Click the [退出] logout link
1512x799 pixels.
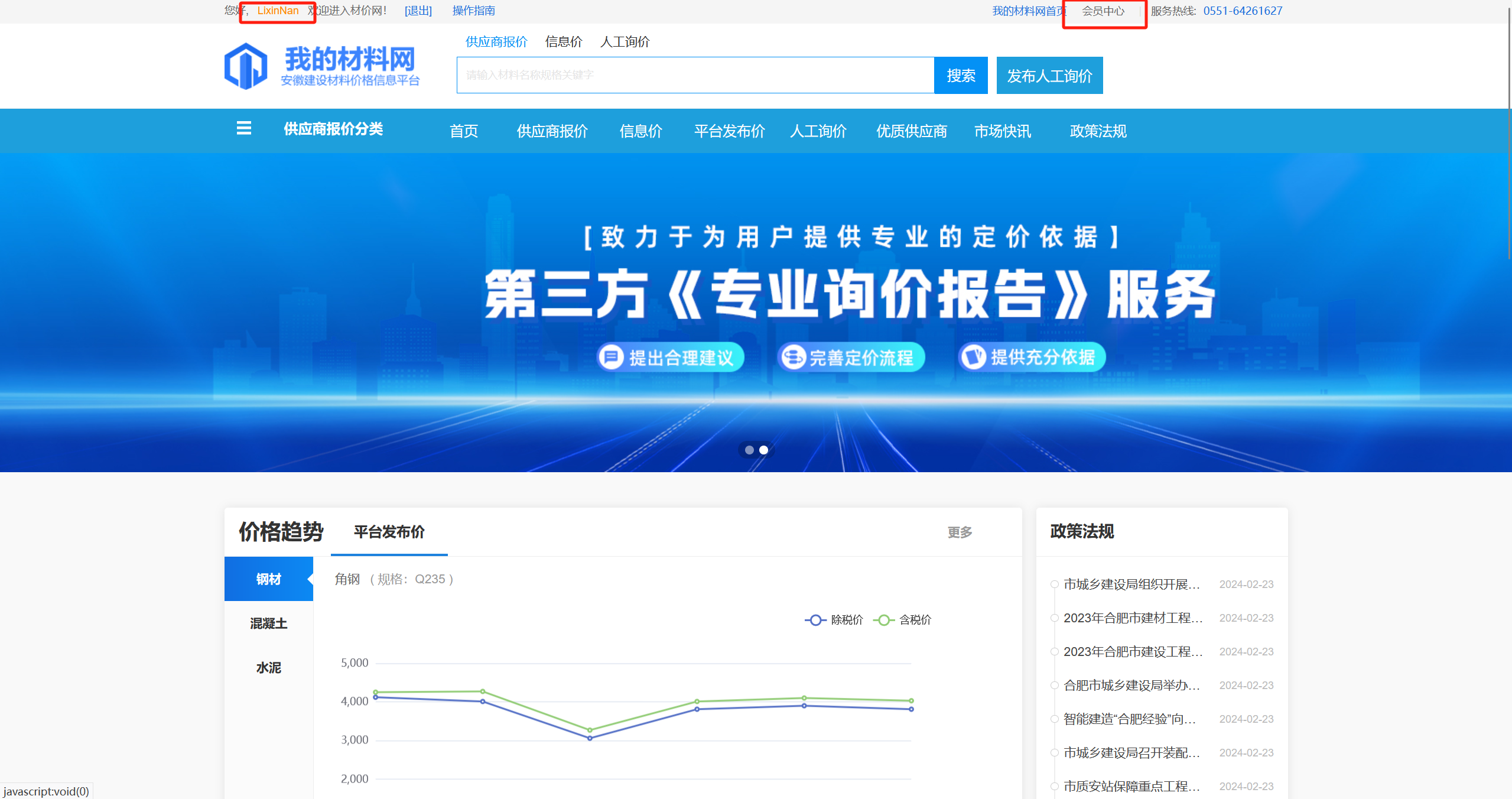(x=418, y=11)
